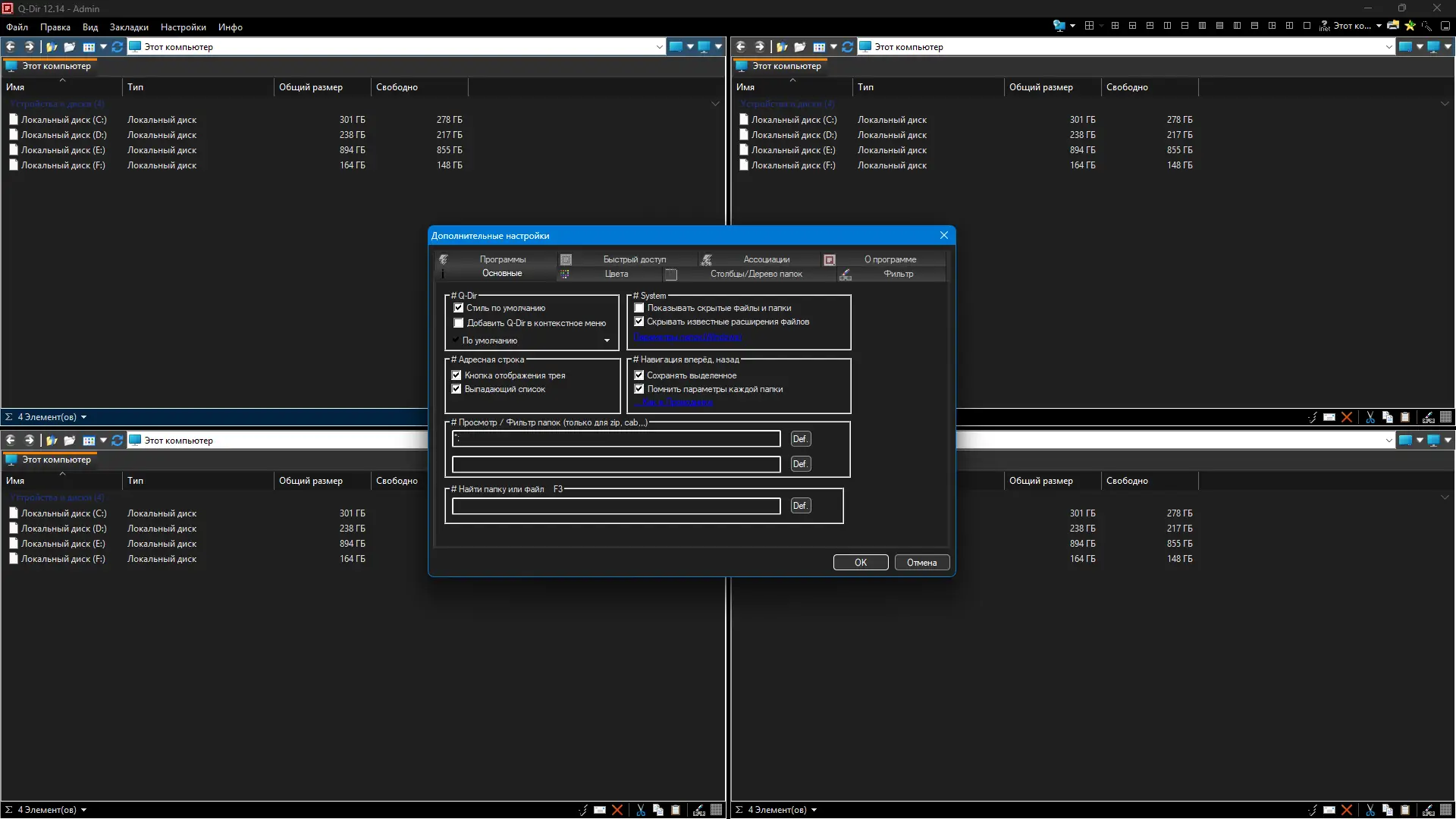This screenshot has height=819, width=1456.
Task: Expand address bar dropdown in top-left pane
Action: coord(659,47)
